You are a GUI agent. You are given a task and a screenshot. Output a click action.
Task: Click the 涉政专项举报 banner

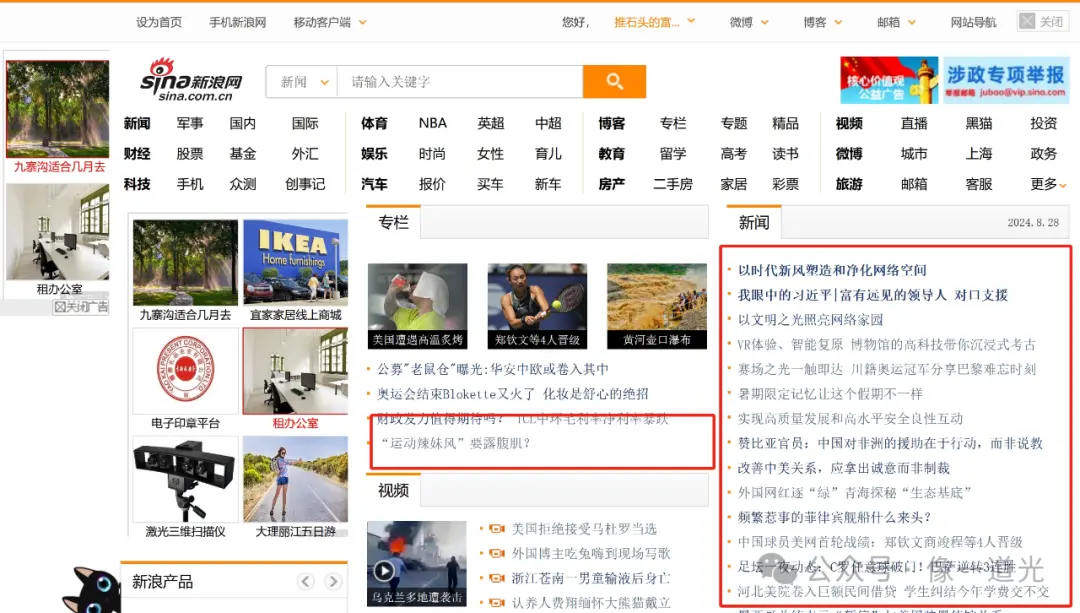pos(1006,81)
